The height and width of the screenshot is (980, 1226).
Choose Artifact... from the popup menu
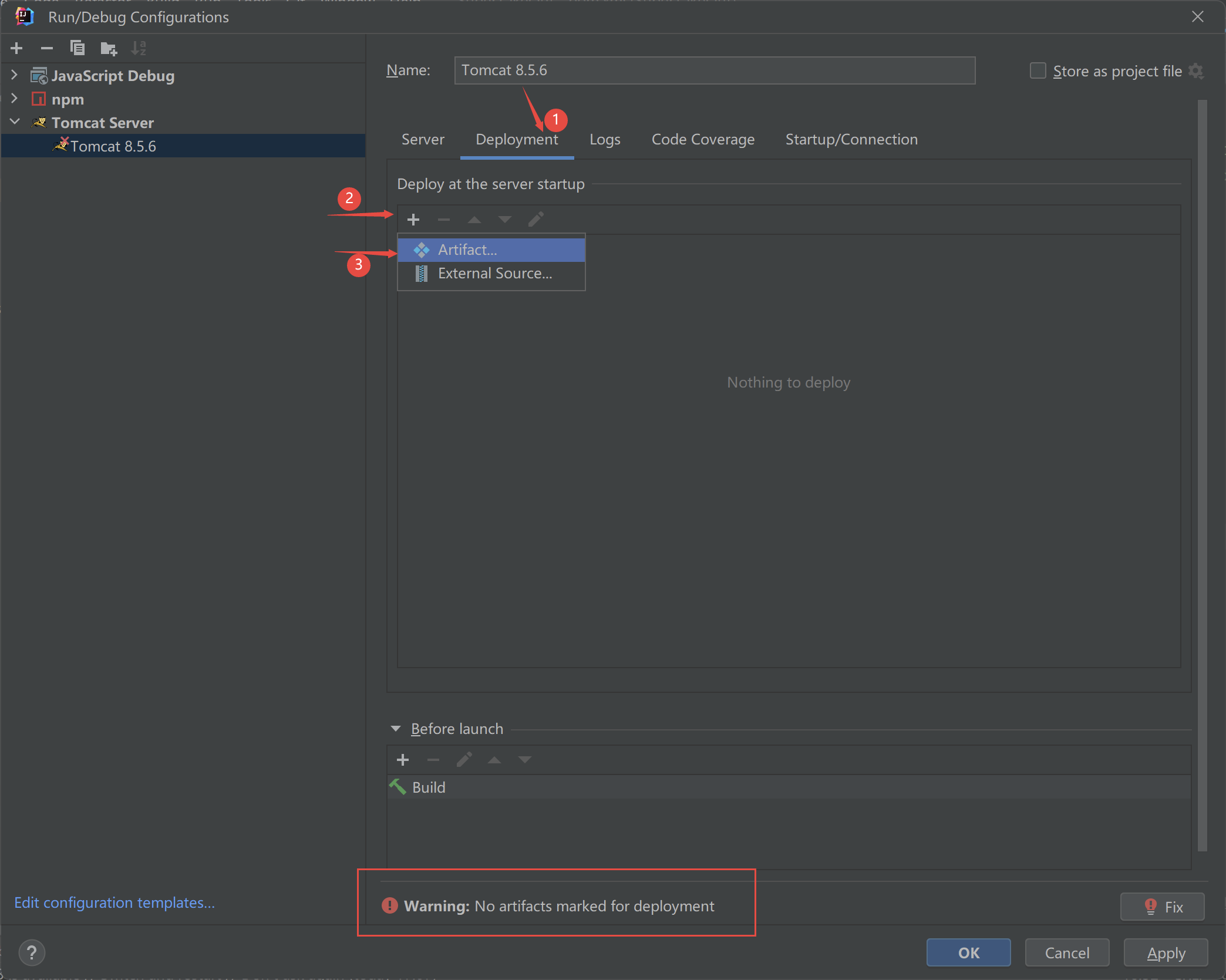467,250
